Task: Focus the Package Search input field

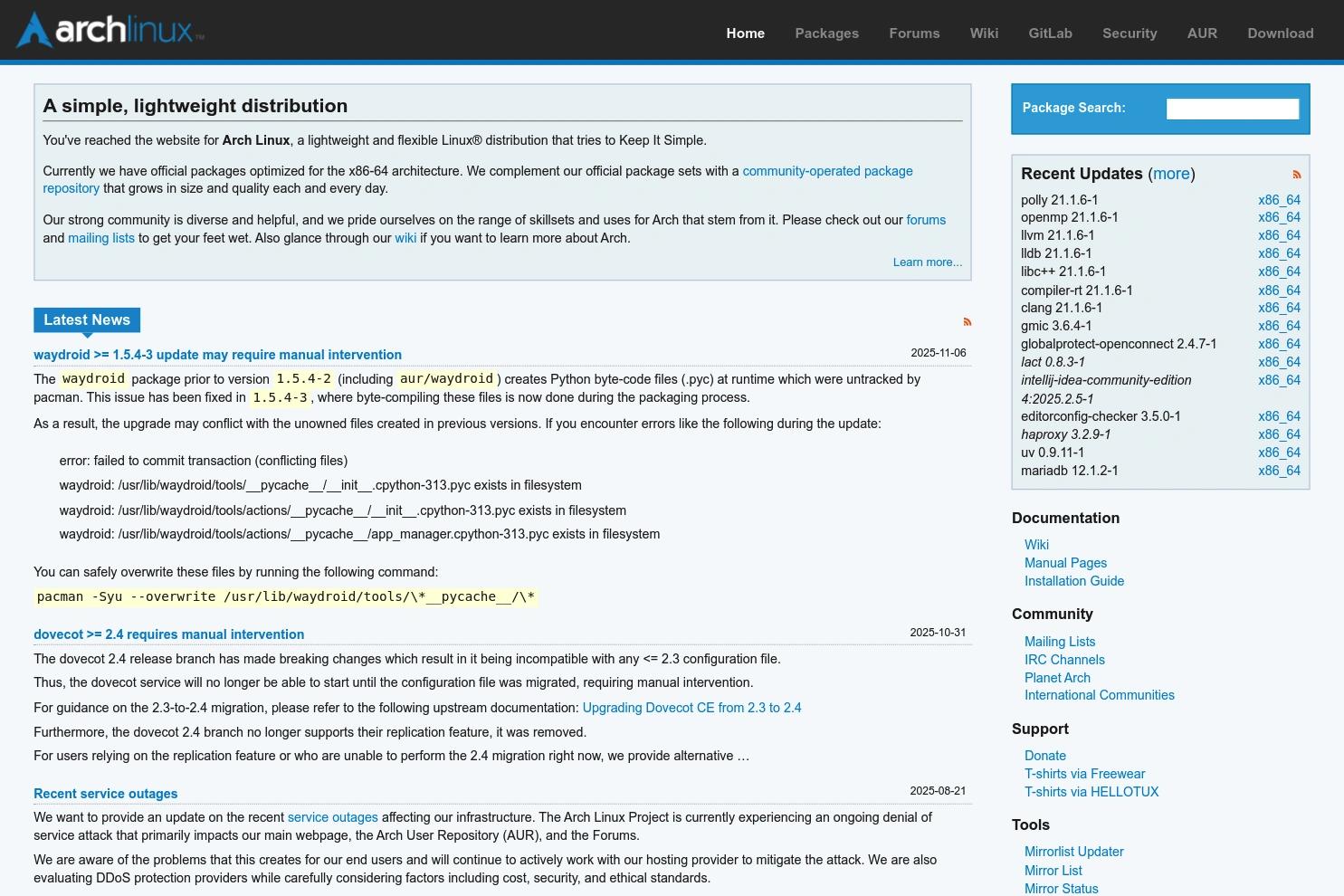Action: click(1233, 109)
